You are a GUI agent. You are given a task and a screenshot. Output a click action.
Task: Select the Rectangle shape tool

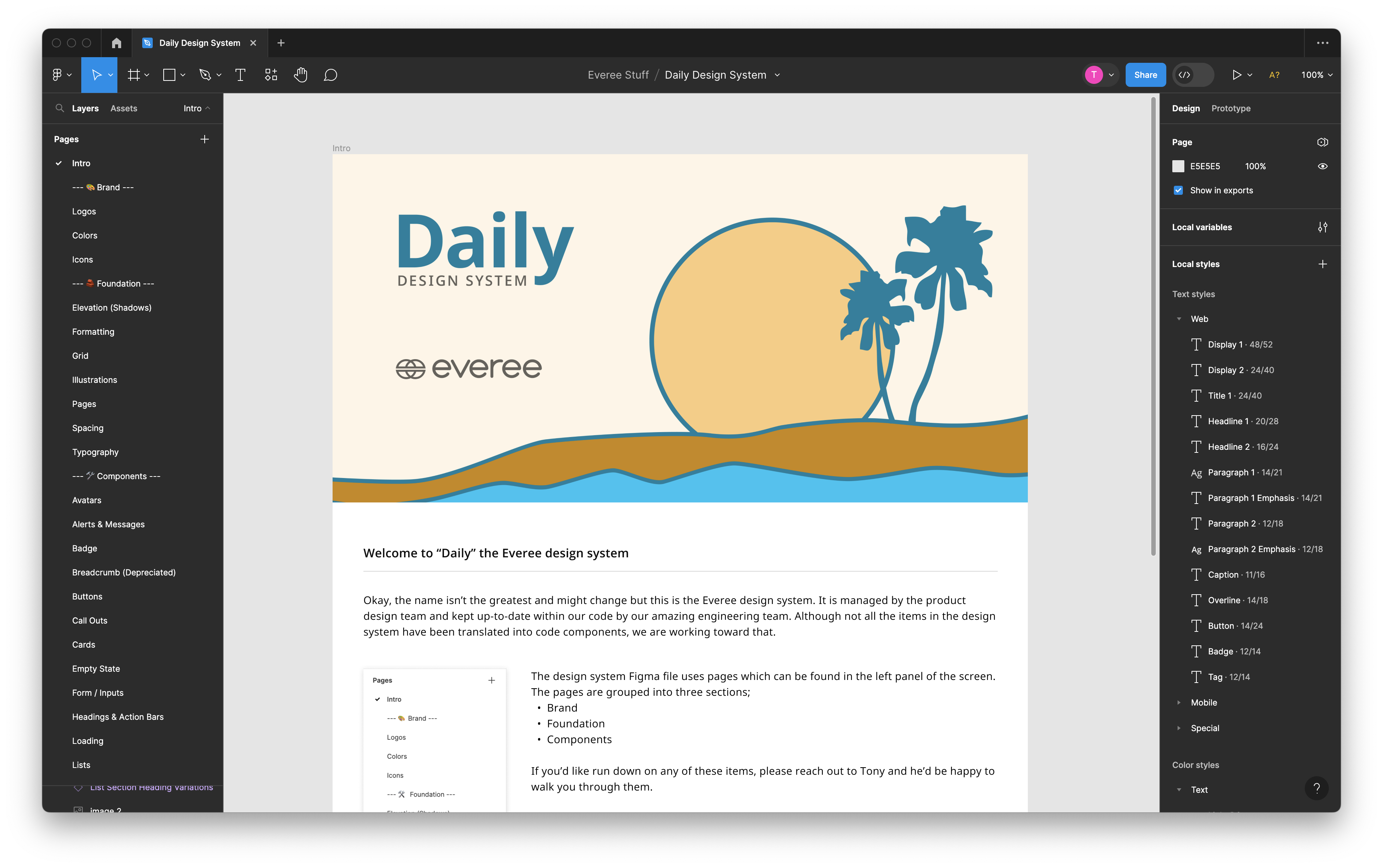[x=169, y=74]
